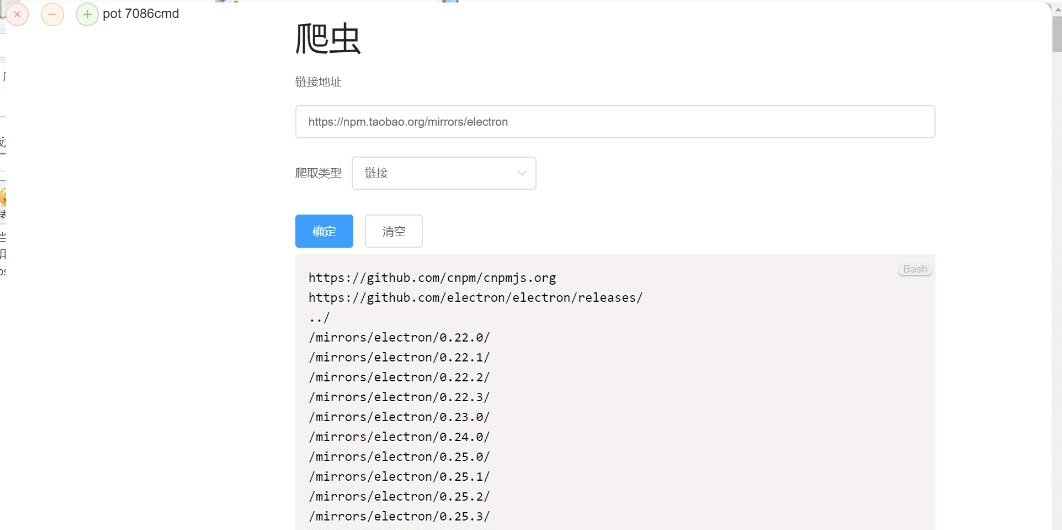
Task: Click the red close window button
Action: pos(17,14)
